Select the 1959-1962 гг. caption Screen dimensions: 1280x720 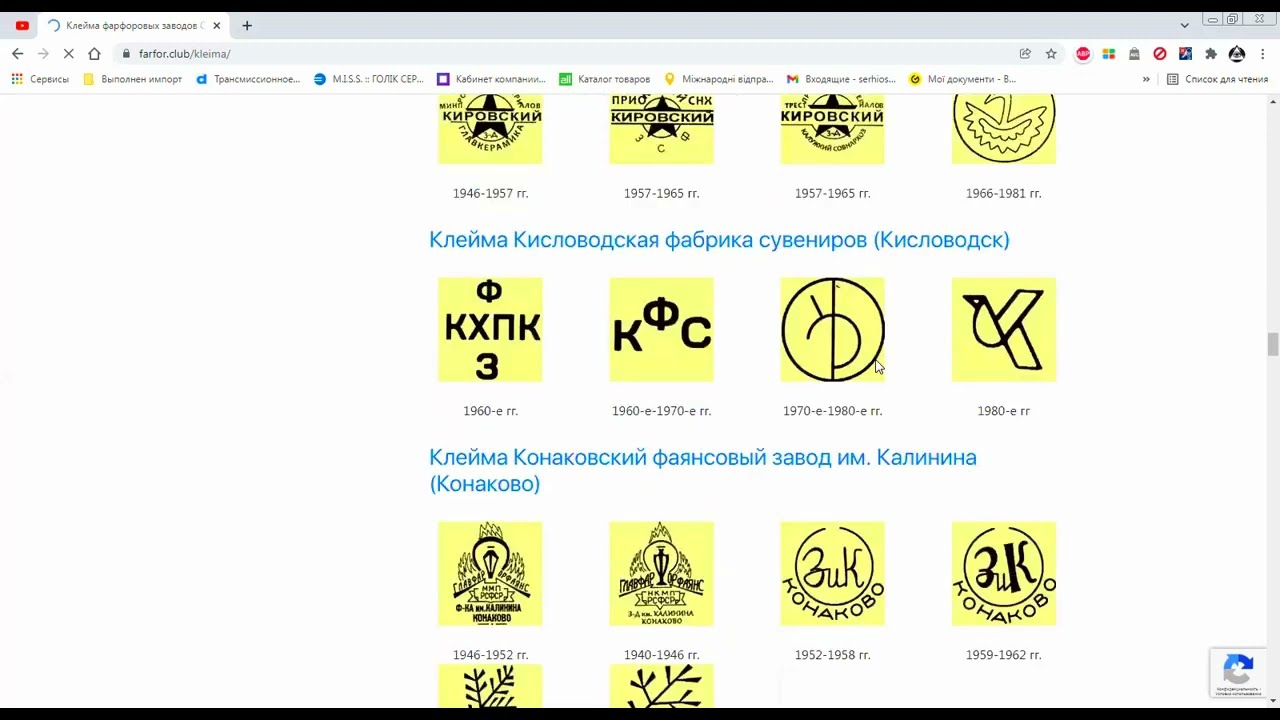click(x=1003, y=655)
